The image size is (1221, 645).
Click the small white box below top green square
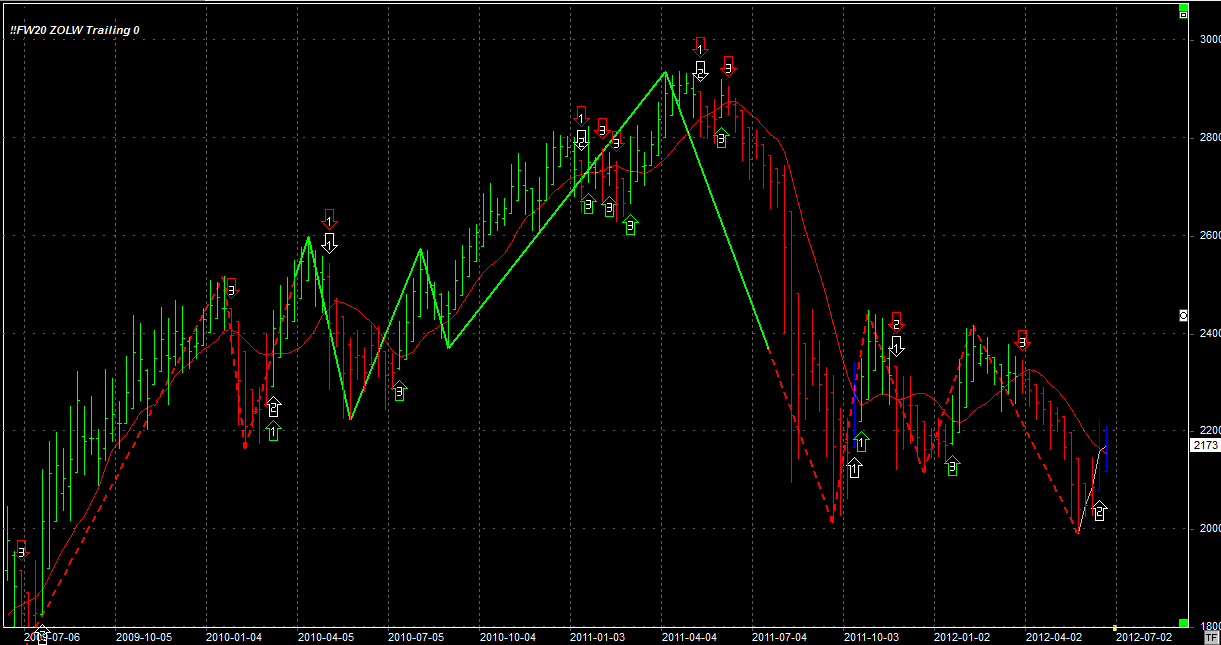1183,15
